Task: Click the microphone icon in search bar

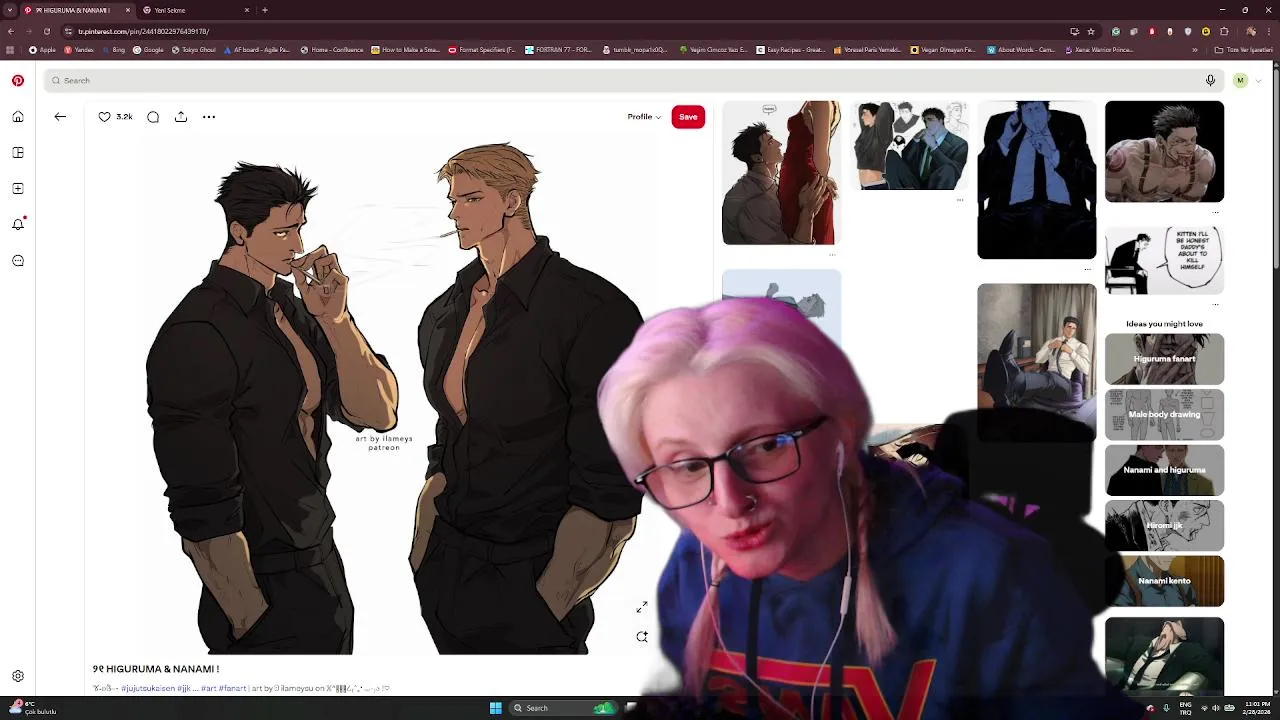Action: [1210, 80]
